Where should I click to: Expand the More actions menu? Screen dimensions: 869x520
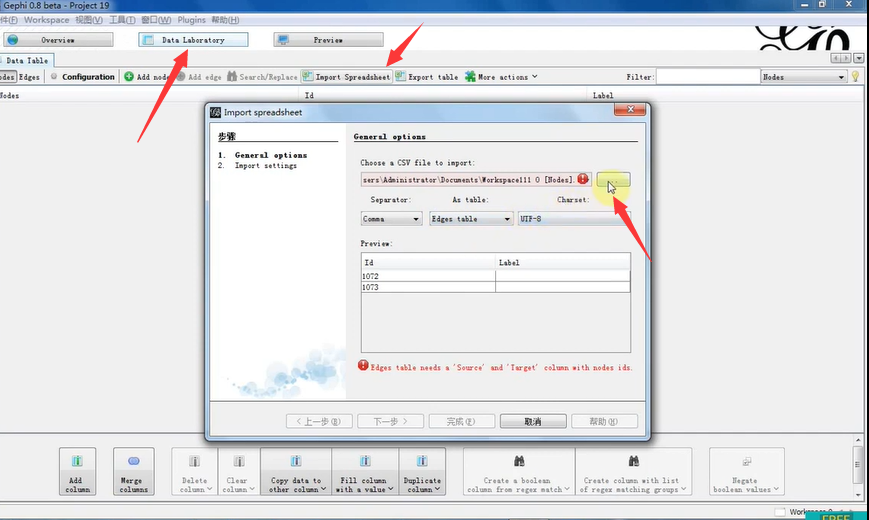pyautogui.click(x=501, y=77)
